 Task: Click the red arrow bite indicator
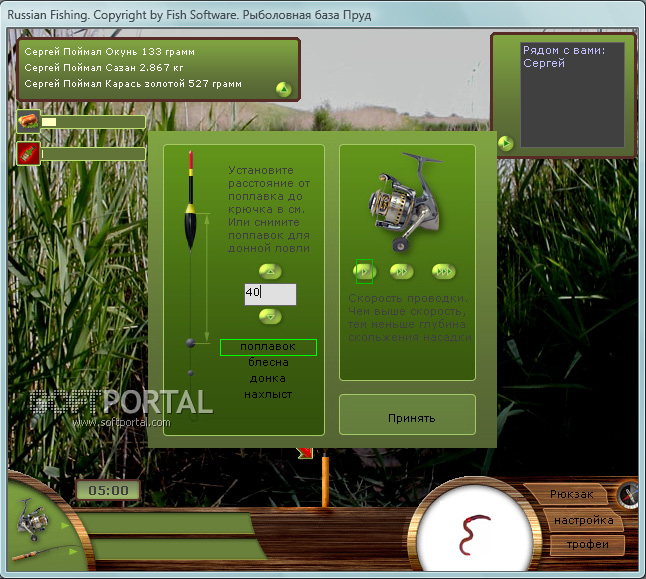(305, 453)
